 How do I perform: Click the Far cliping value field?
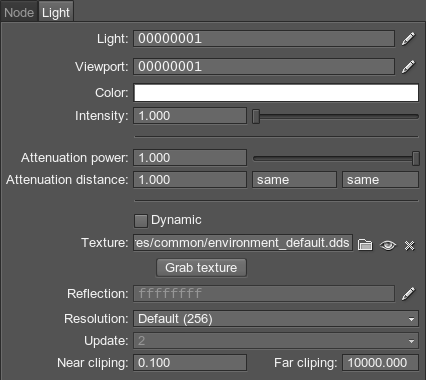pyautogui.click(x=380, y=363)
